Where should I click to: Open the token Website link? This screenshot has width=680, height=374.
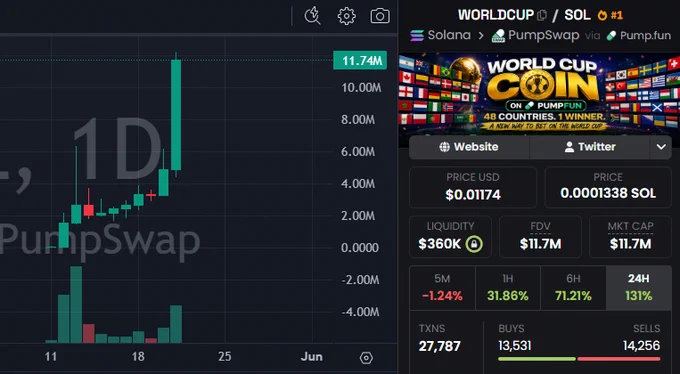point(469,147)
